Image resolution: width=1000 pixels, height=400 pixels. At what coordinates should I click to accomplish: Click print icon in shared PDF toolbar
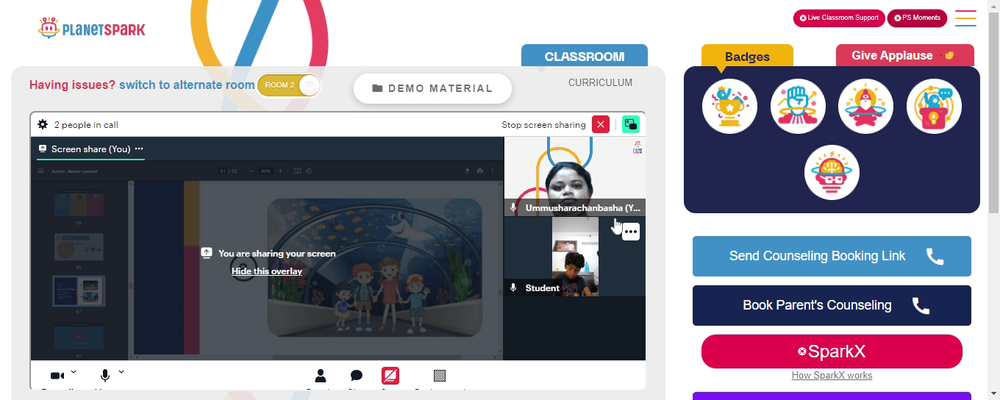pyautogui.click(x=480, y=171)
